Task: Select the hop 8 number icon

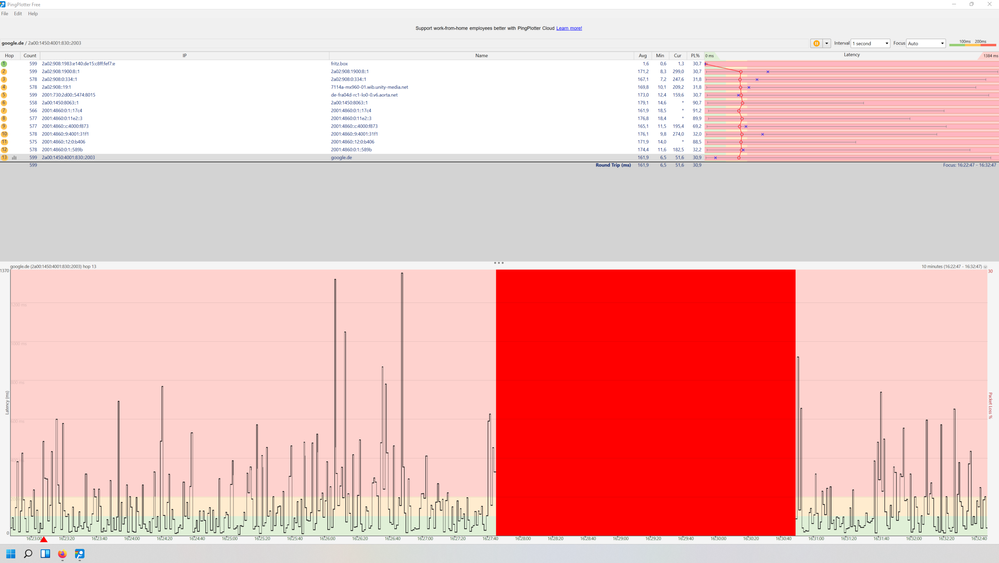Action: [x=4, y=118]
